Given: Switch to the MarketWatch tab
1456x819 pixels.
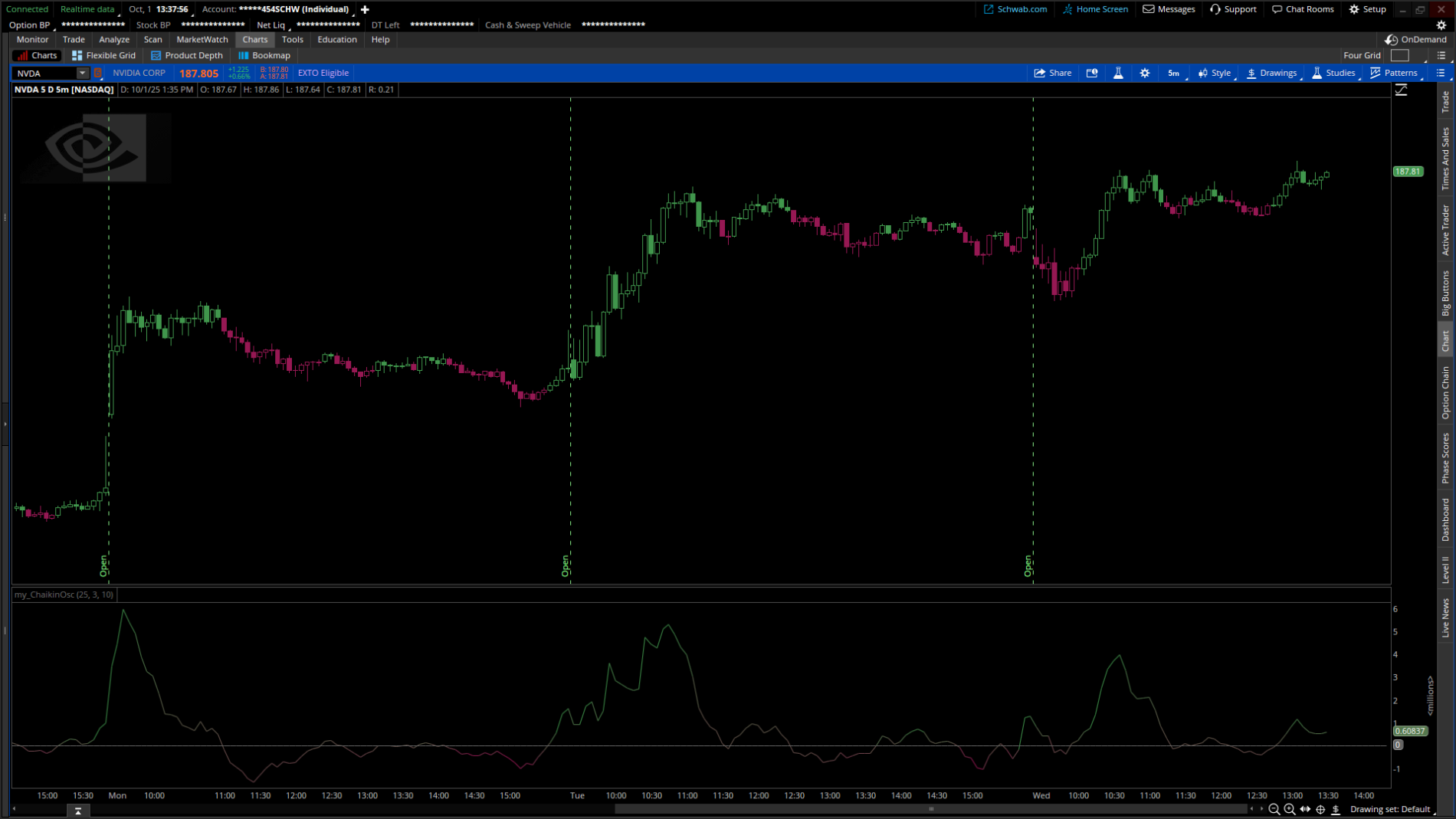Looking at the screenshot, I should pyautogui.click(x=202, y=39).
